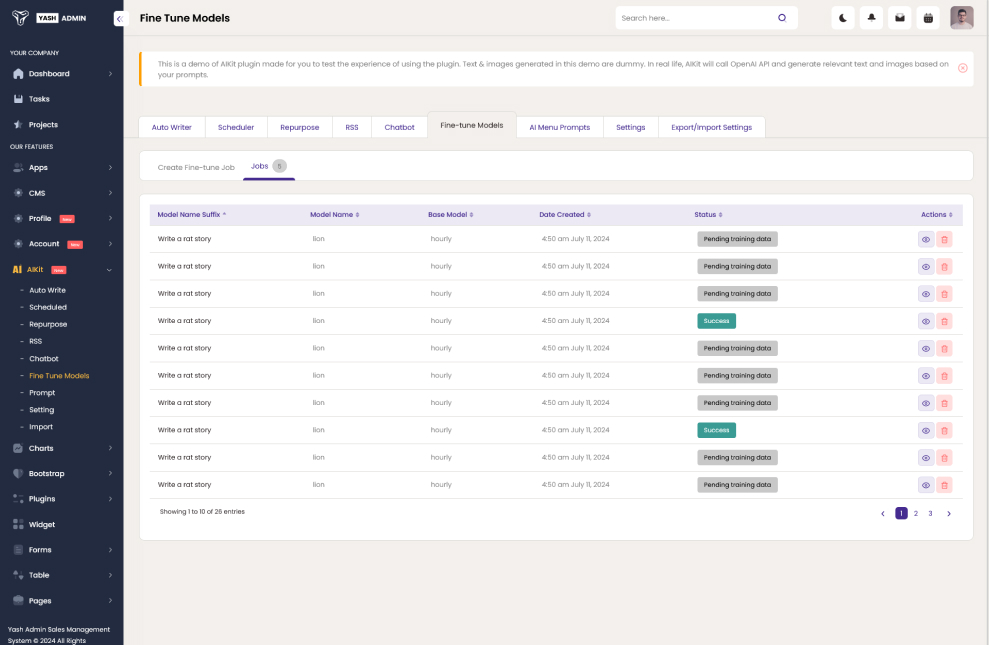Go to pagination page 2
The image size is (989, 645).
(916, 514)
